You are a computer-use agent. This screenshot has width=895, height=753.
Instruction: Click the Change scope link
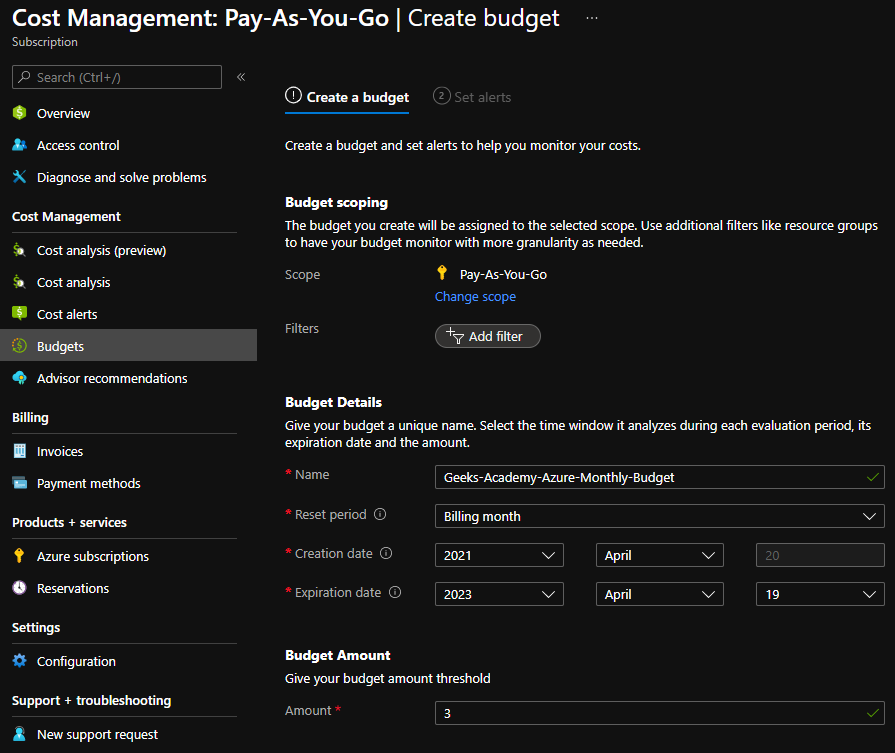click(475, 296)
